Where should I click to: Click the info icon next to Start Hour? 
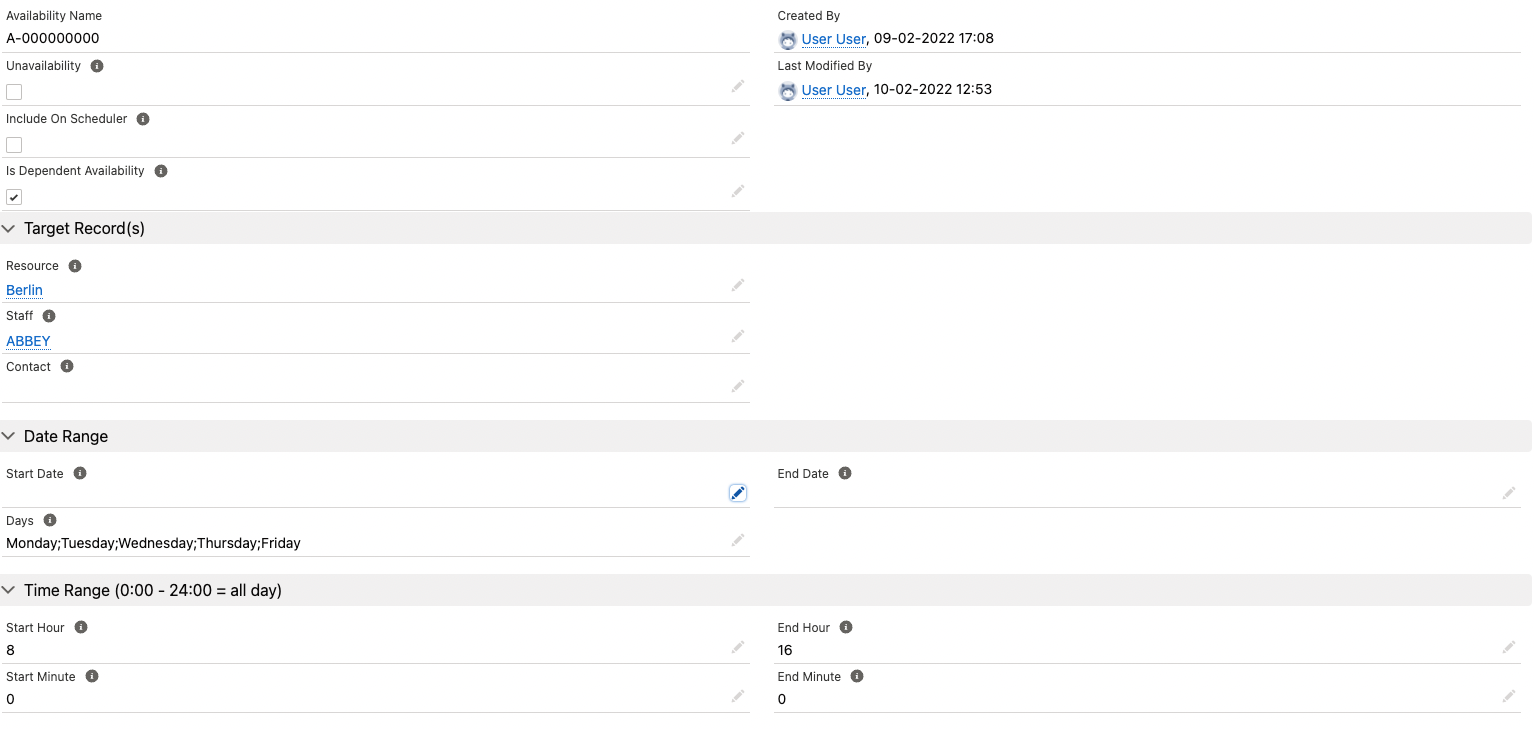[x=81, y=627]
